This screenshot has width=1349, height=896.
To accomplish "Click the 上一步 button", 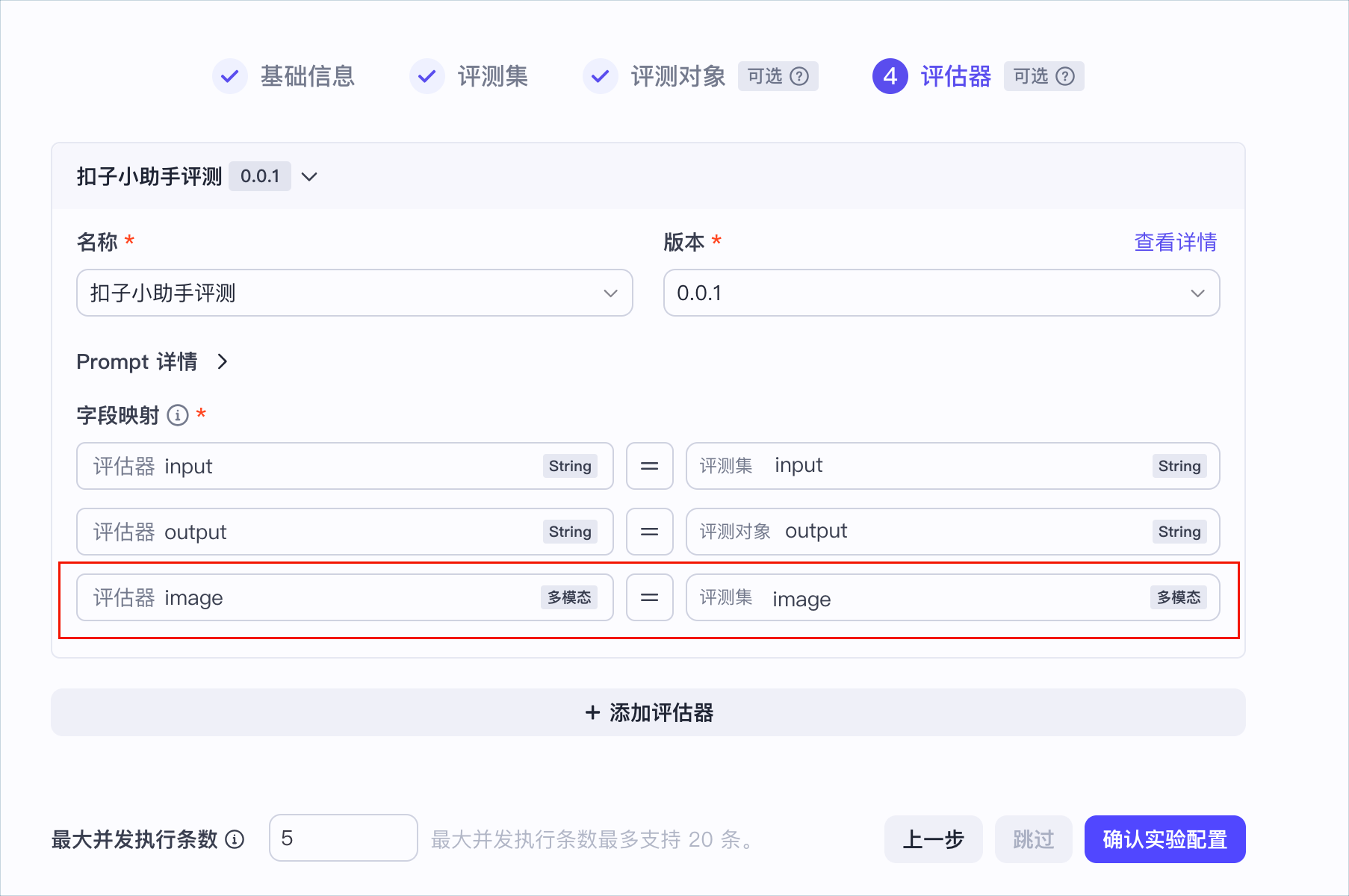I will point(934,839).
